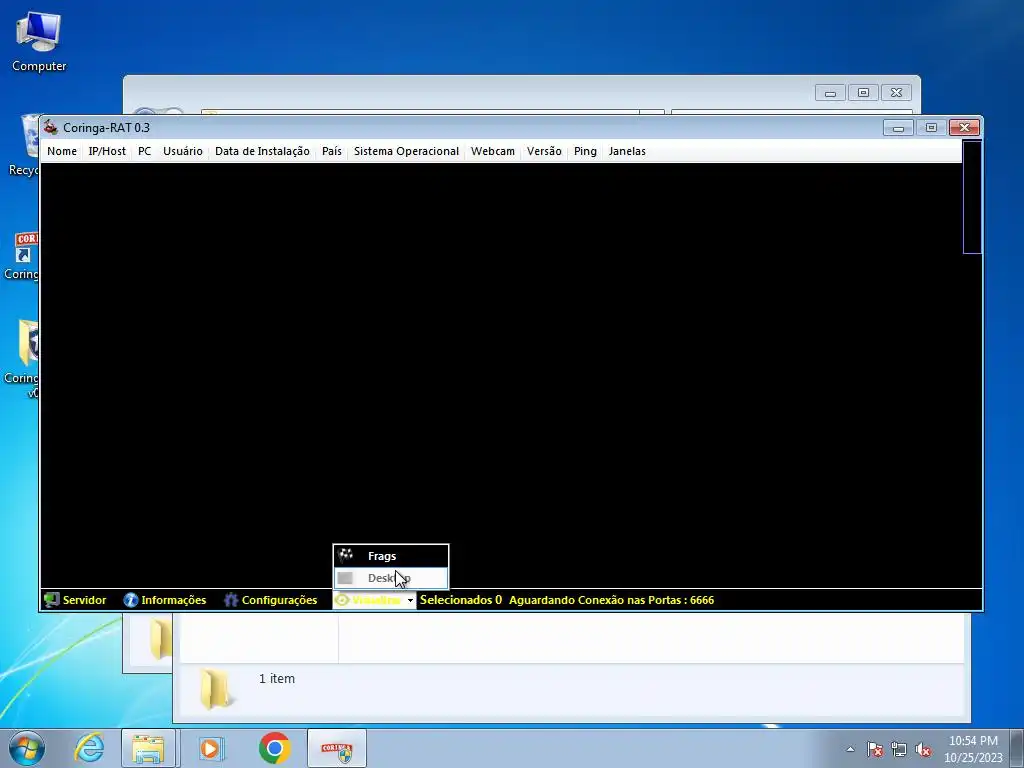The image size is (1024, 768).
Task: Maximize the Coringa-RAT 0.3 window
Action: pos(931,127)
